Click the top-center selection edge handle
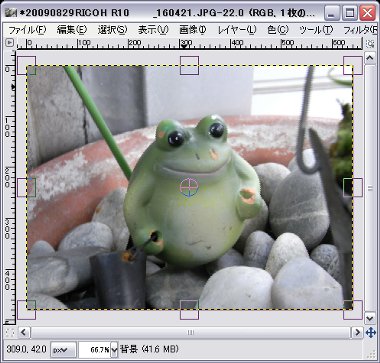The height and width of the screenshot is (363, 380). tap(189, 65)
